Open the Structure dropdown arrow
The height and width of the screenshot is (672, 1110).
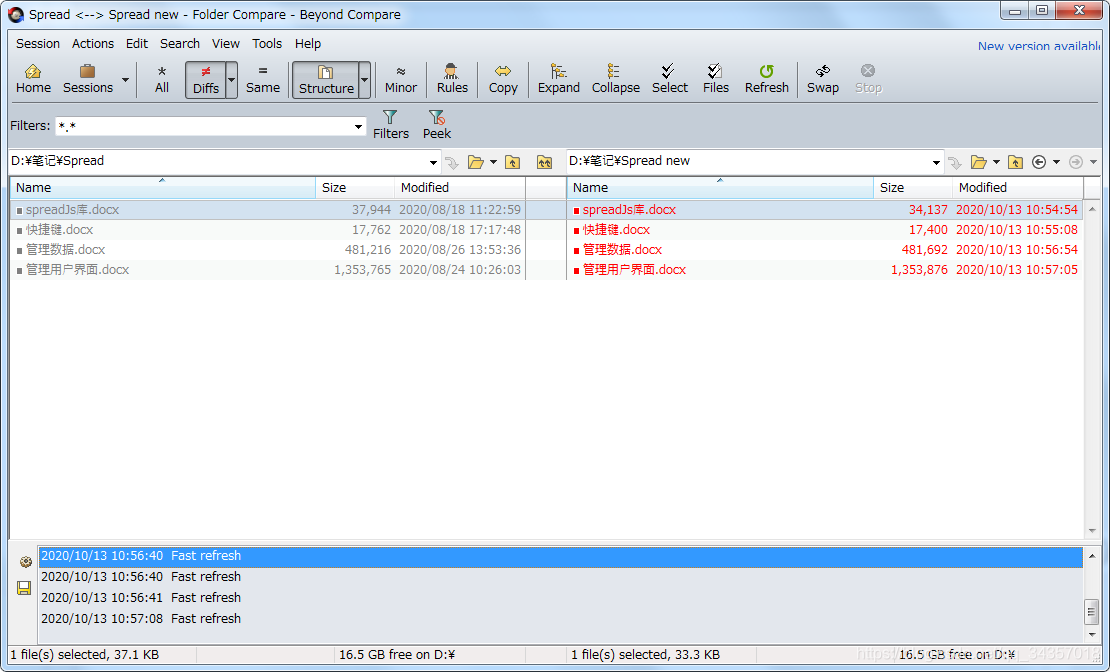(365, 79)
